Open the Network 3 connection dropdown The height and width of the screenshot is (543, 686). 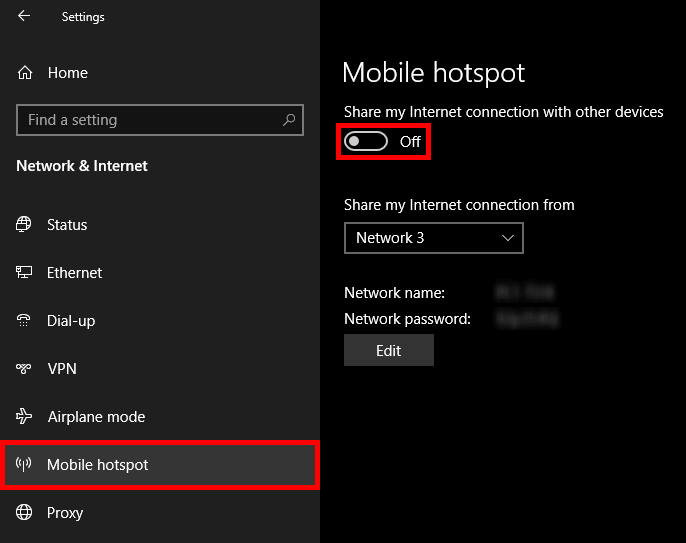434,238
